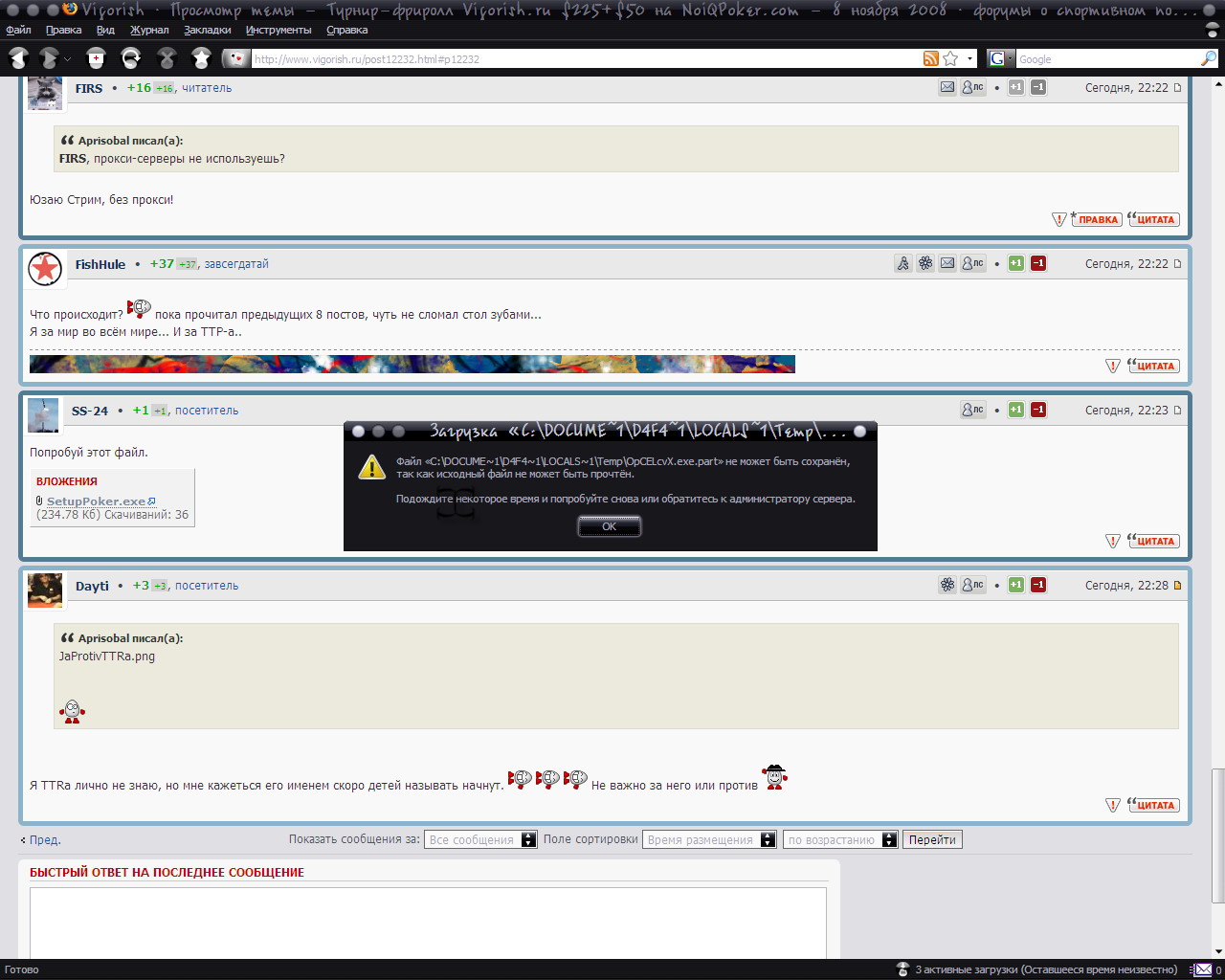This screenshot has width=1225, height=980.
Task: Click inside the quick reply text area
Action: tap(428, 924)
